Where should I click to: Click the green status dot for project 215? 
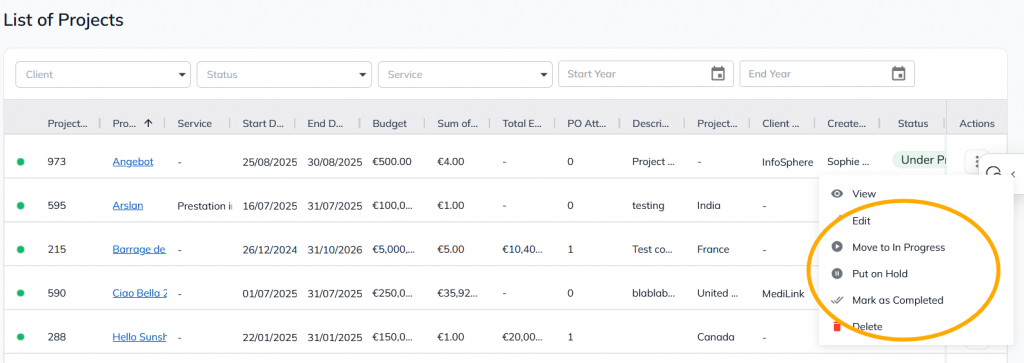[x=20, y=249]
